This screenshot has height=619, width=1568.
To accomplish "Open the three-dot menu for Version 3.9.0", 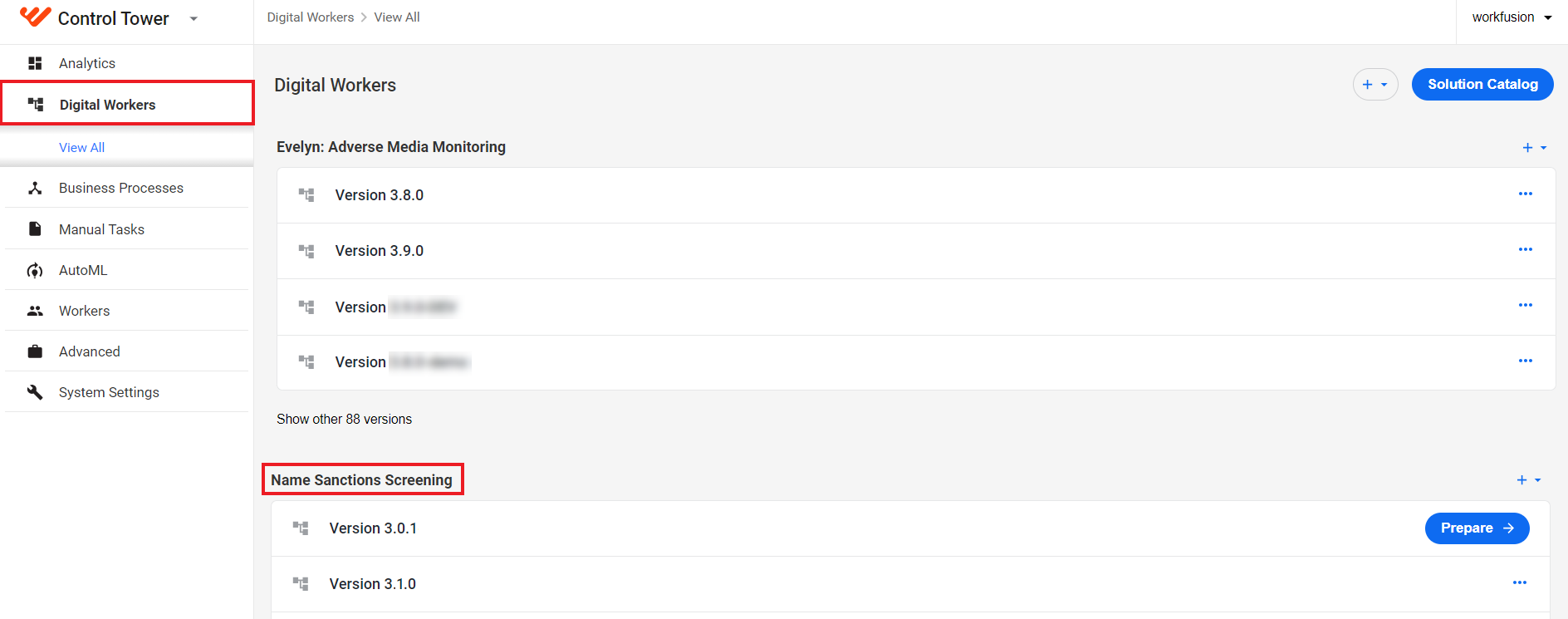I will pyautogui.click(x=1526, y=249).
